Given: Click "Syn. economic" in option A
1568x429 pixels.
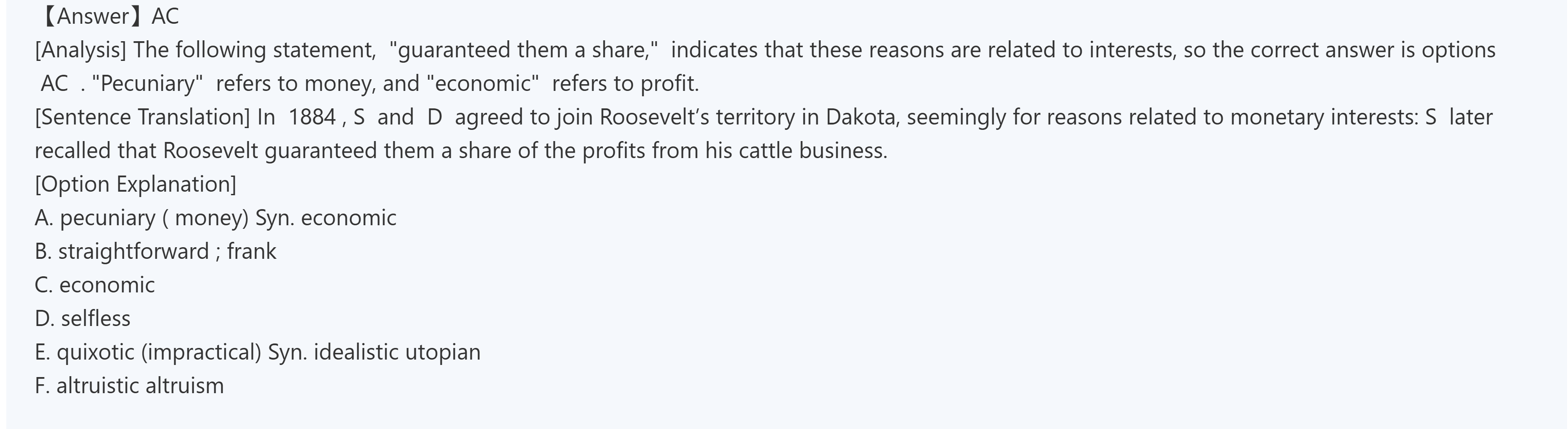Looking at the screenshot, I should pyautogui.click(x=326, y=218).
